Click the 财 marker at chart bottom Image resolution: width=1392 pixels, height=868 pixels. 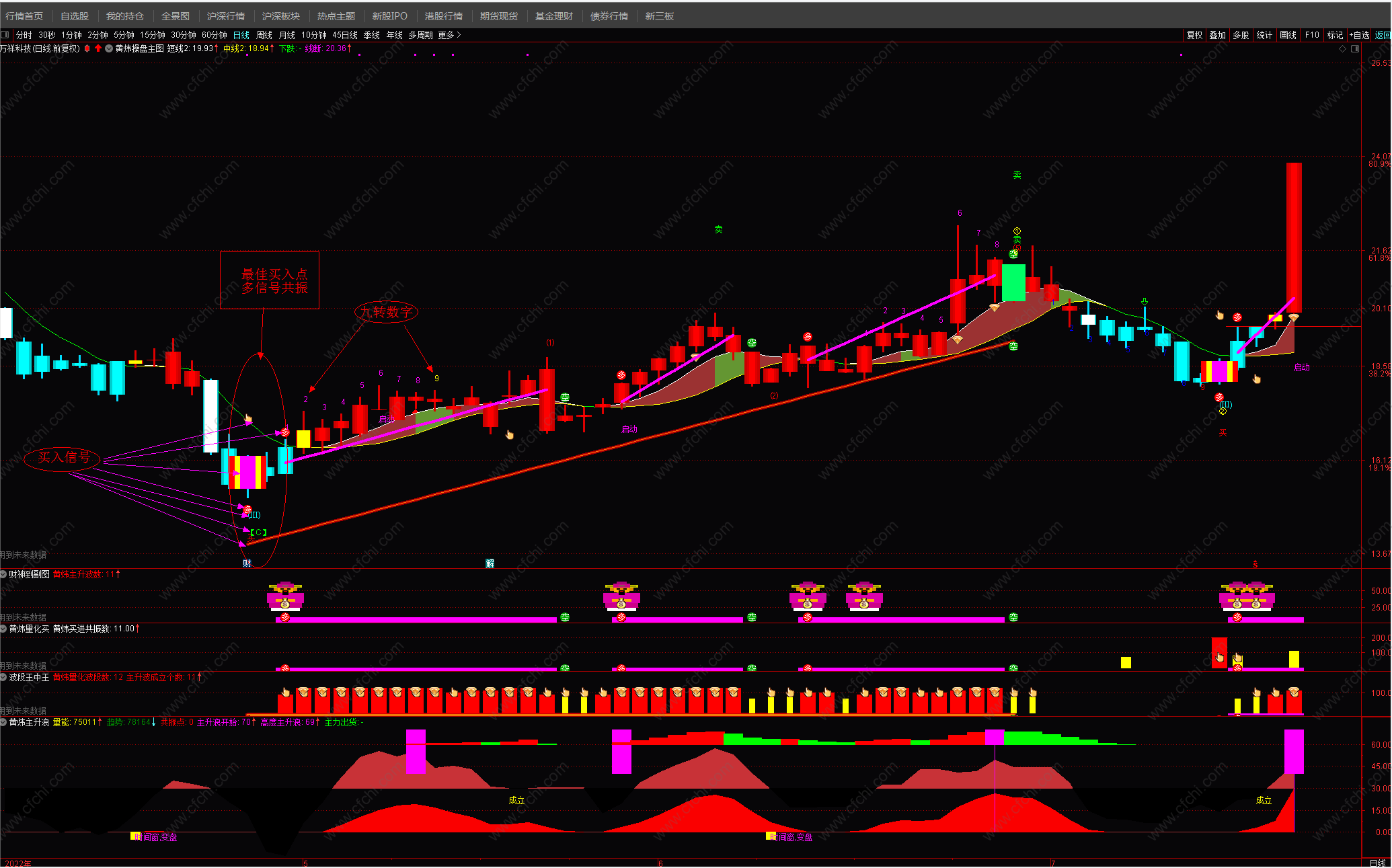click(247, 563)
